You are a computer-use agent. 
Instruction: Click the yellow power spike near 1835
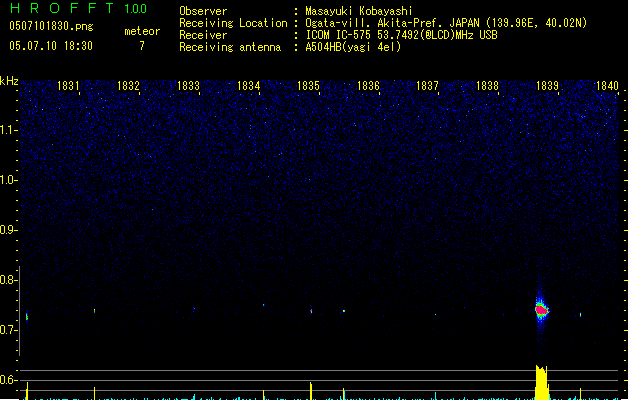coord(311,391)
